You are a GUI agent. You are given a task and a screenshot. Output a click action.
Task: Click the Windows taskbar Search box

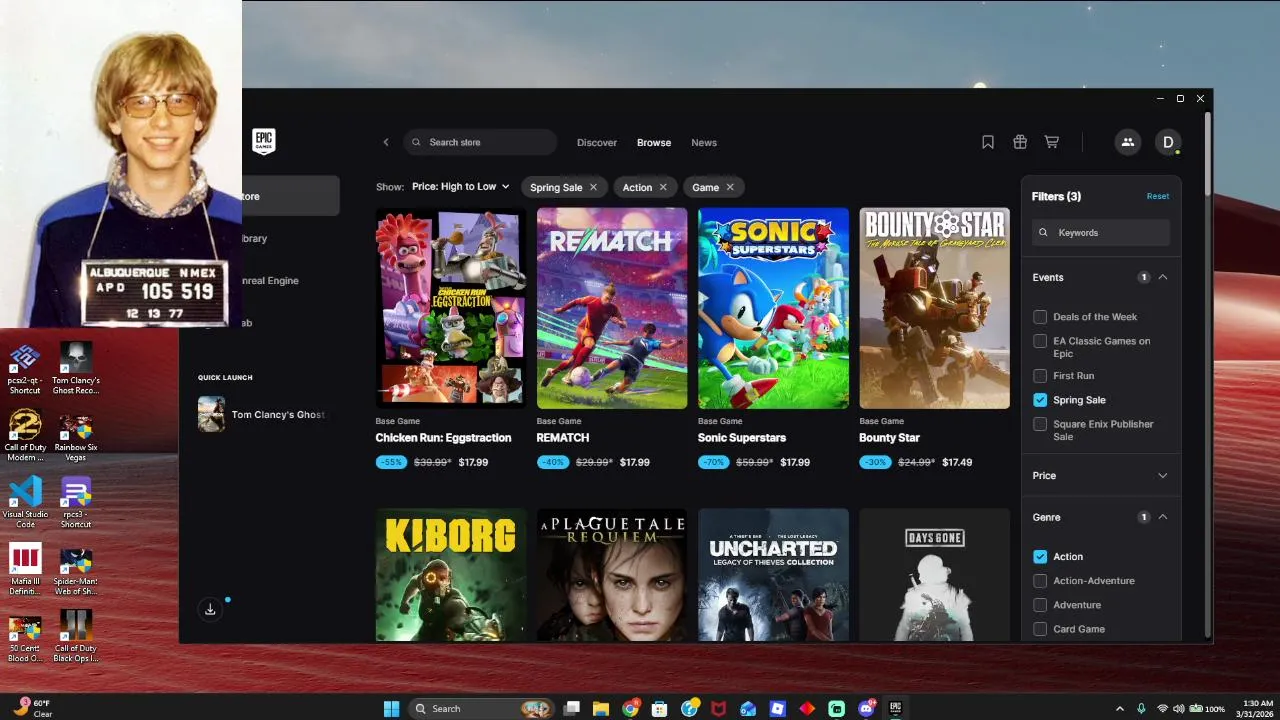click(x=484, y=708)
